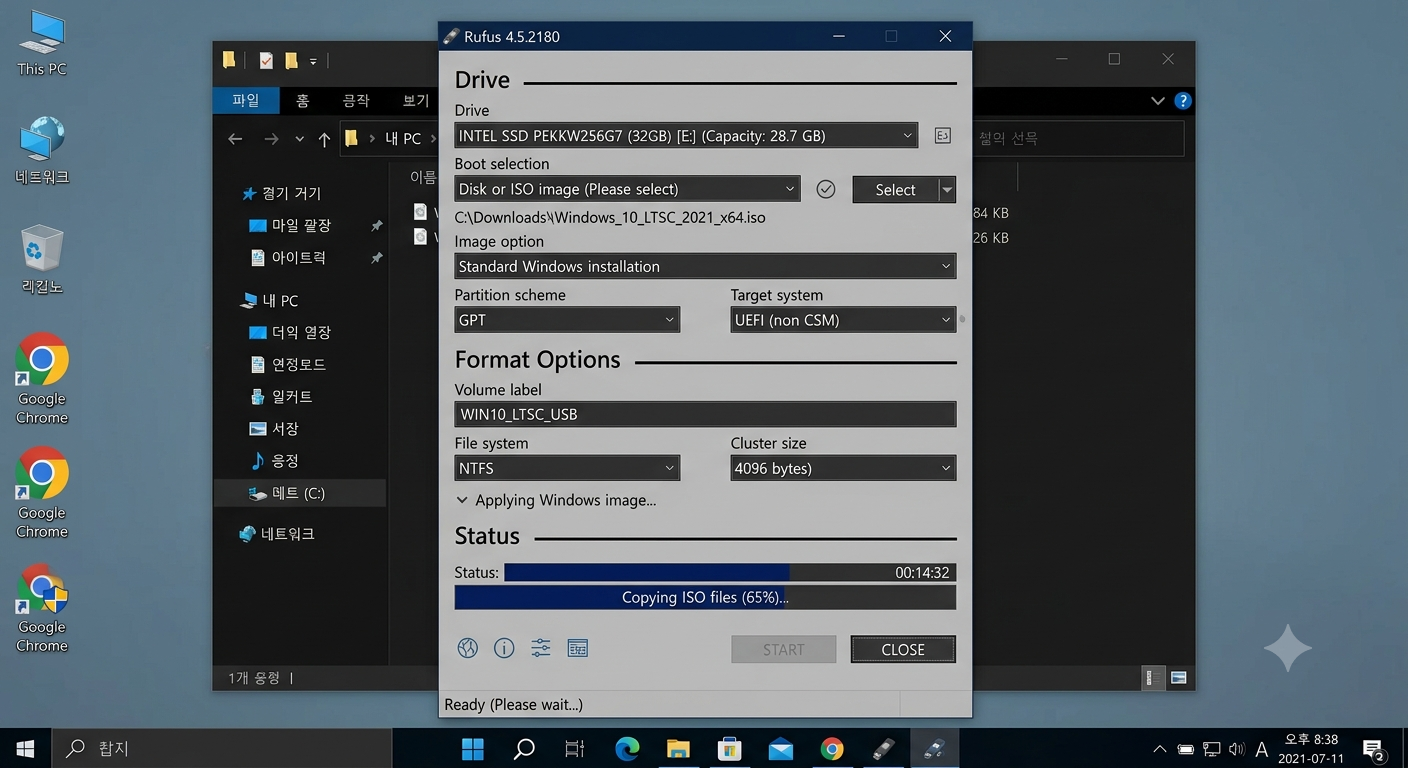Show the Rufus log icon
1408x768 pixels.
pos(577,649)
